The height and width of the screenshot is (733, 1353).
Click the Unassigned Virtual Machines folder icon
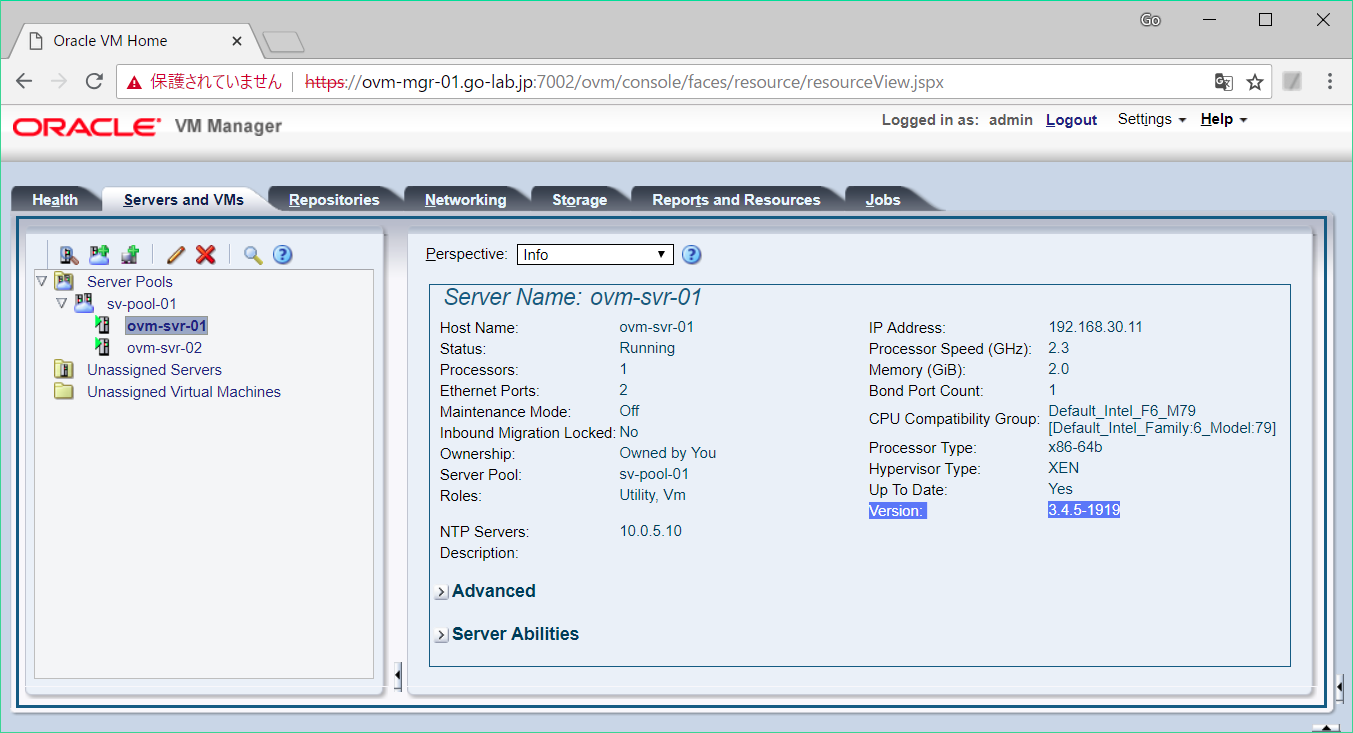coord(64,391)
